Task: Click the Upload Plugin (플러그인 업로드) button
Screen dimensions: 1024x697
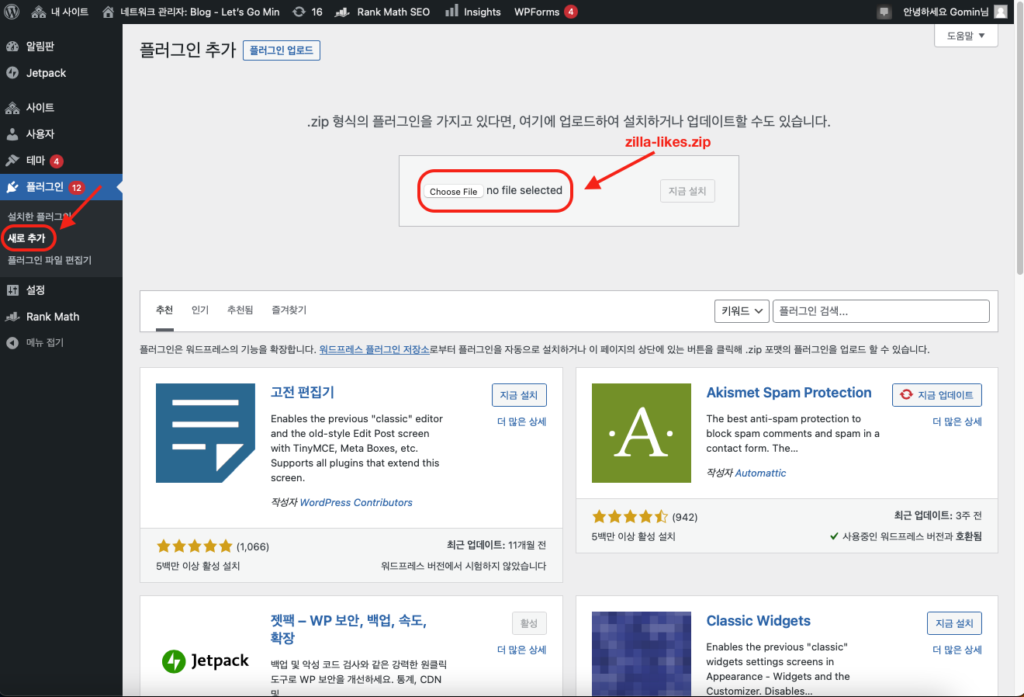Action: point(281,50)
